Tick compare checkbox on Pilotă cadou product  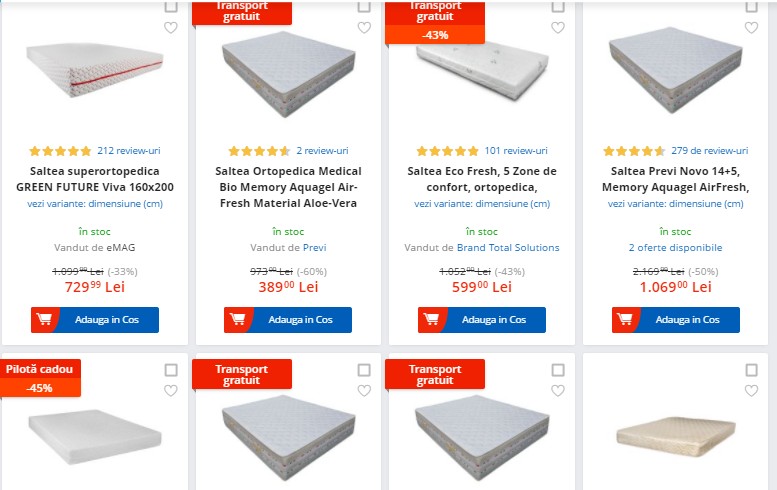(170, 370)
